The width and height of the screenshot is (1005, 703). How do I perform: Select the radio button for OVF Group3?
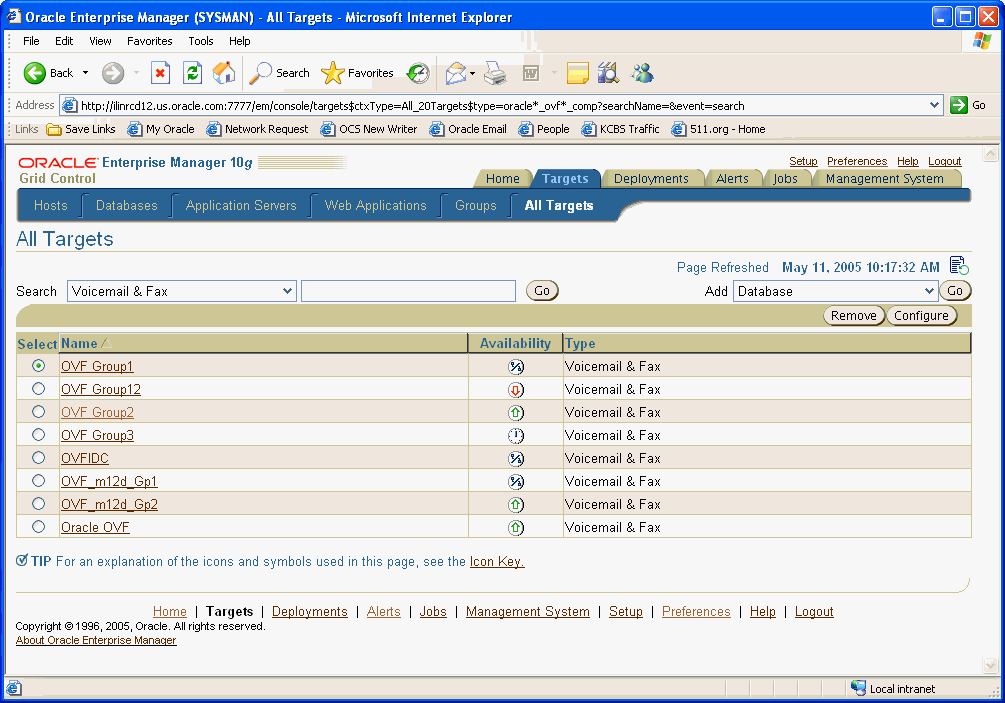click(x=38, y=435)
